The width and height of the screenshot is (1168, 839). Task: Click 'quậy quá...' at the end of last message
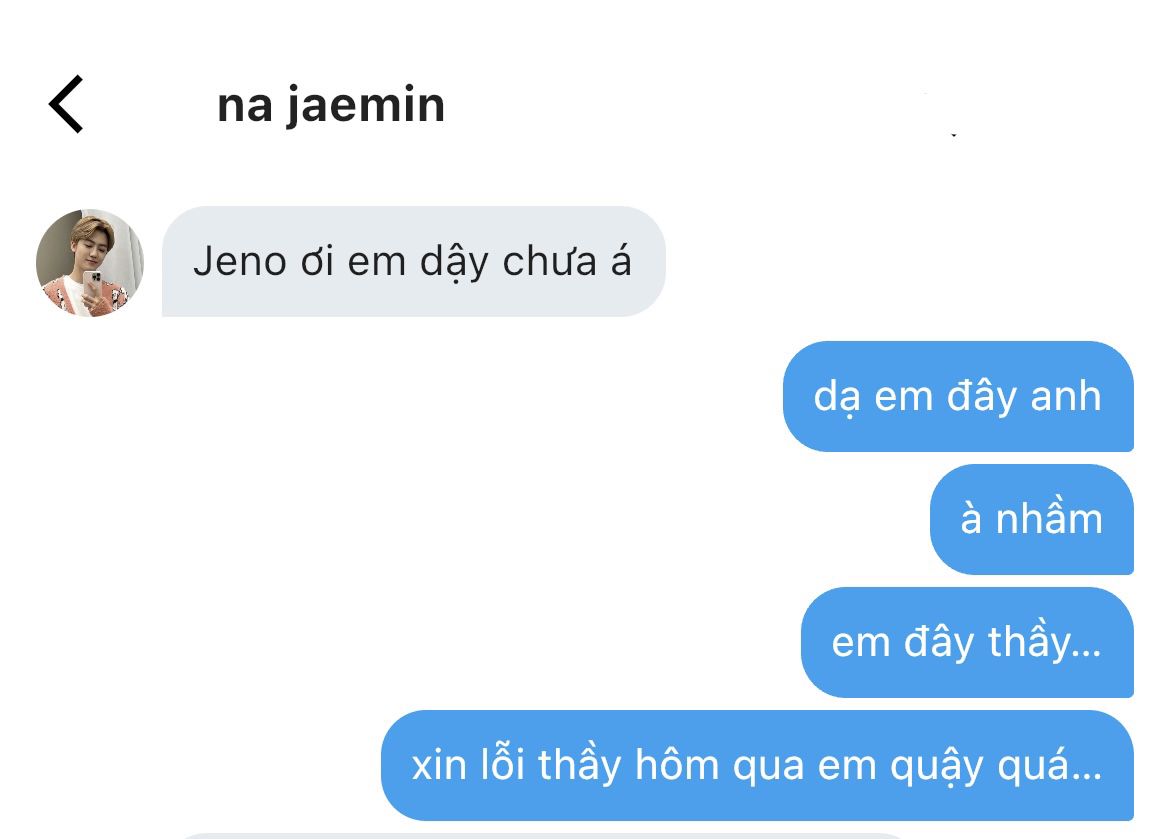996,766
